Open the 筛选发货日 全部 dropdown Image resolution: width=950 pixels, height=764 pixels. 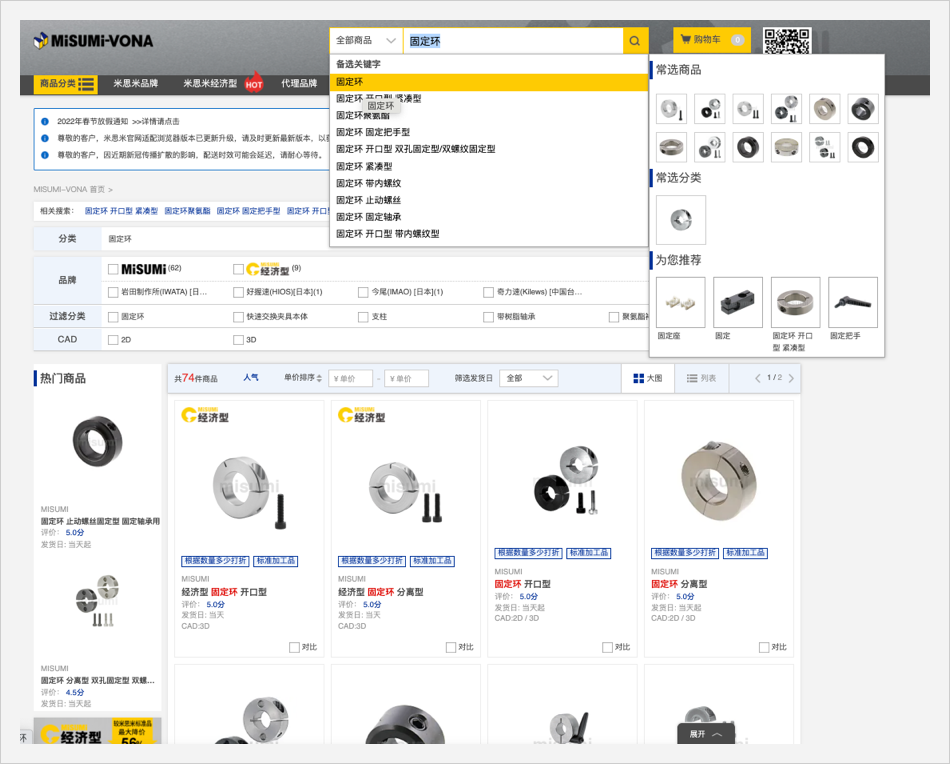pos(528,378)
